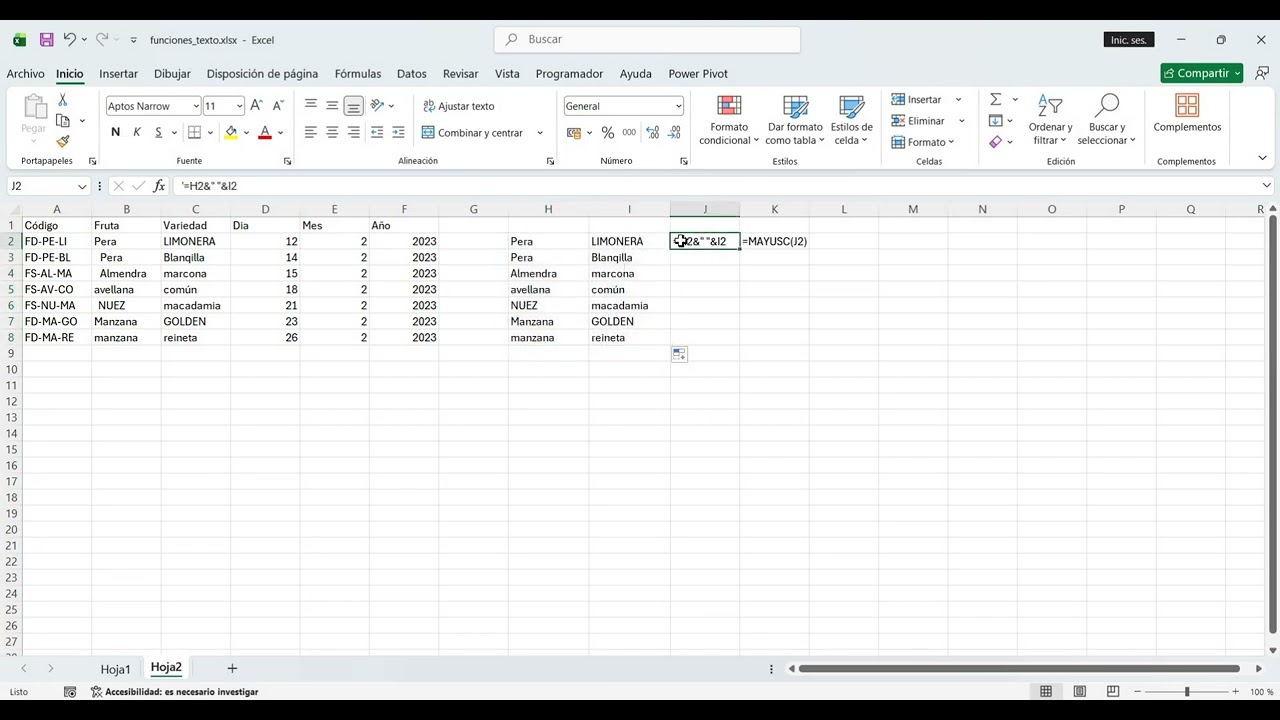Click the Compartir button
This screenshot has height=720, width=1280.
pos(1202,73)
